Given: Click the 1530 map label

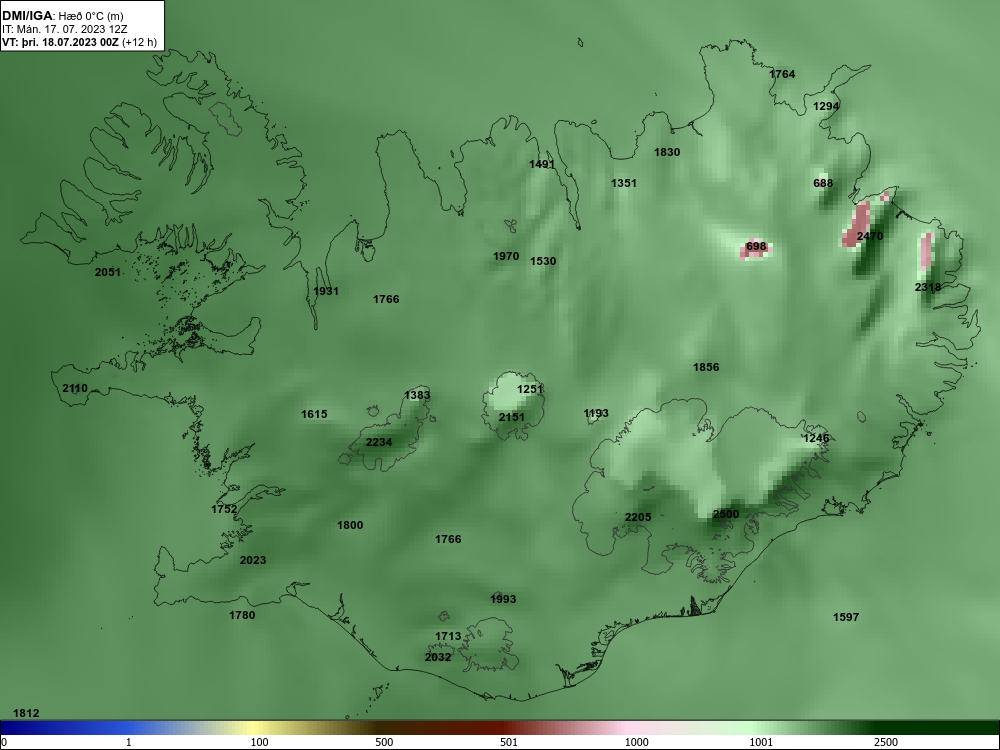Looking at the screenshot, I should [x=543, y=261].
